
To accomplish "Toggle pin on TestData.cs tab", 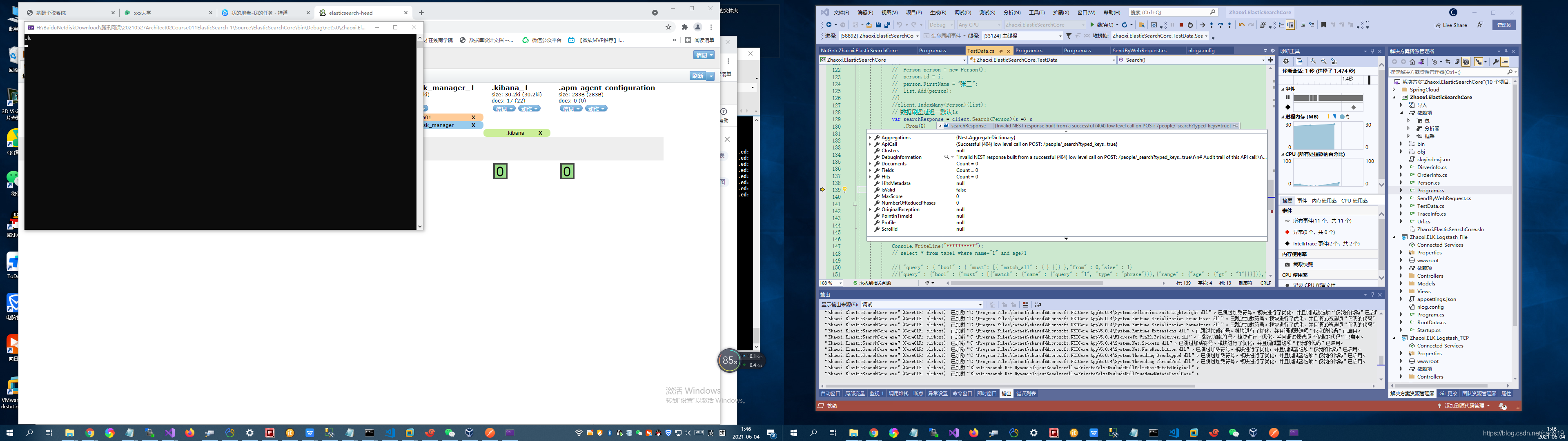I will tap(1001, 51).
